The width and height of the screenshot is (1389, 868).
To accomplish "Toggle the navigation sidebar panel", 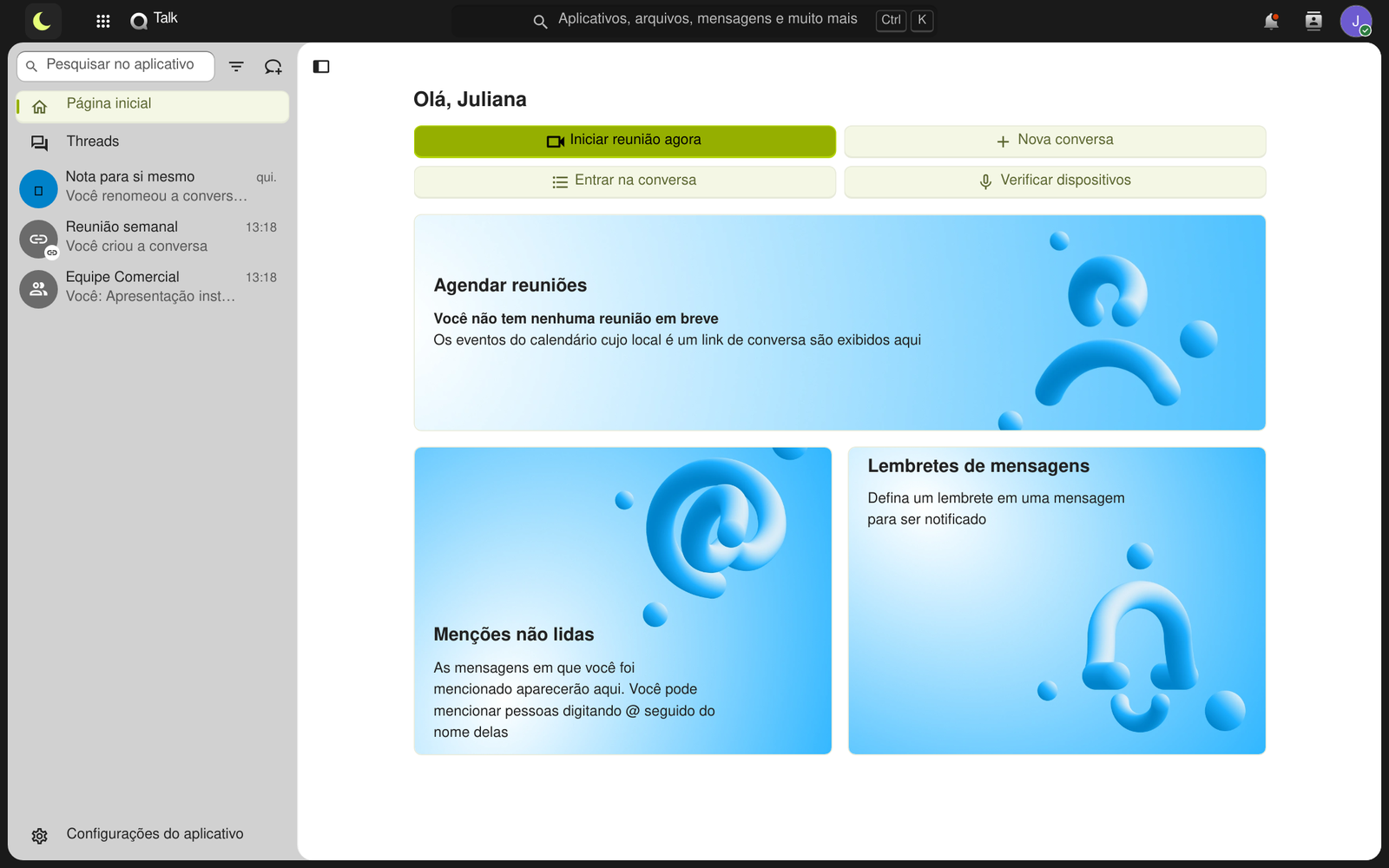I will point(321,67).
